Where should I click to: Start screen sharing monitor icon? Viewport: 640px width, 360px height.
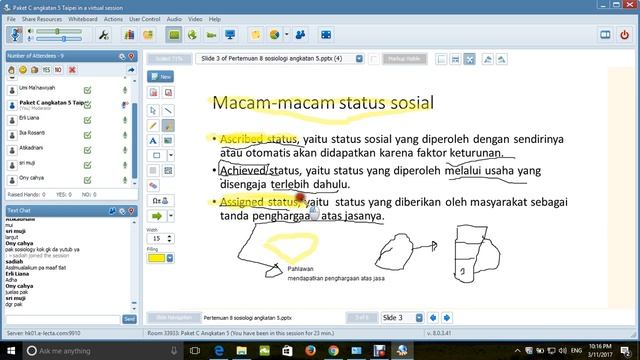click(x=230, y=35)
